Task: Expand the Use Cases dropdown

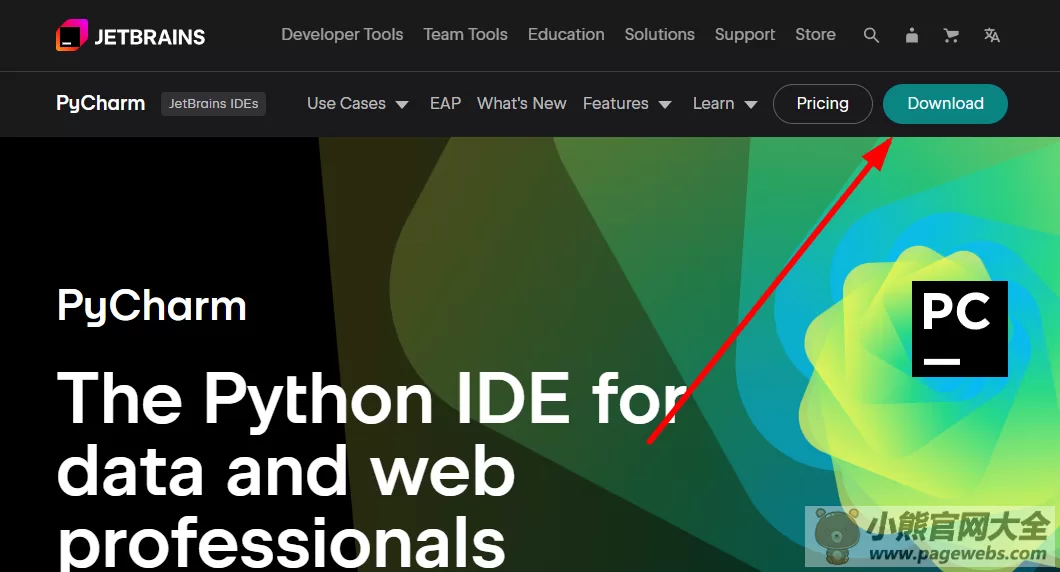Action: (x=358, y=103)
